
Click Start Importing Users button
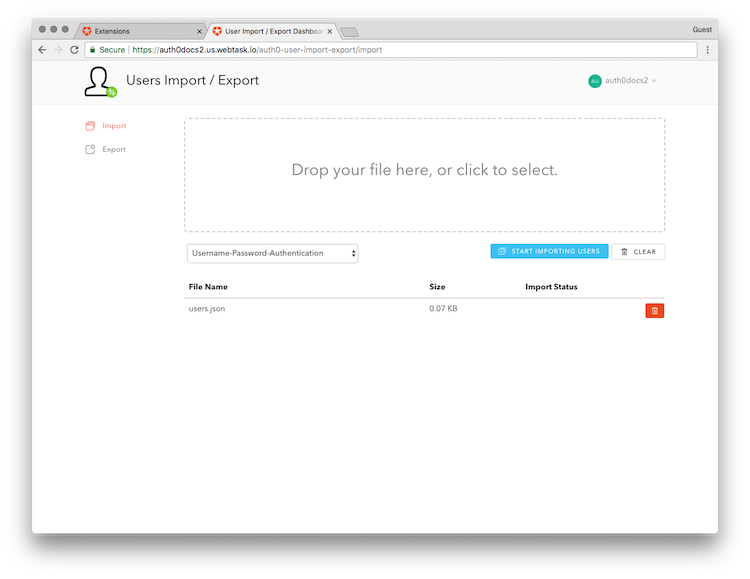(x=549, y=251)
